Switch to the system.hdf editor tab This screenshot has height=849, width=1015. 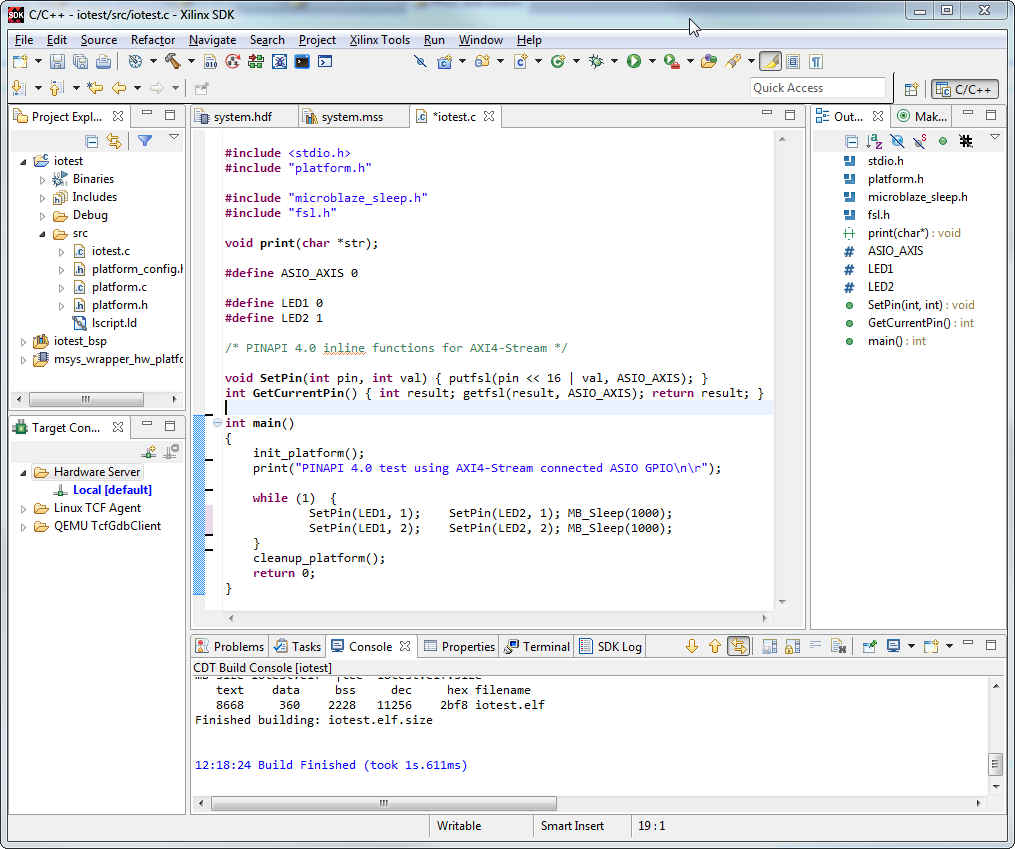click(243, 116)
